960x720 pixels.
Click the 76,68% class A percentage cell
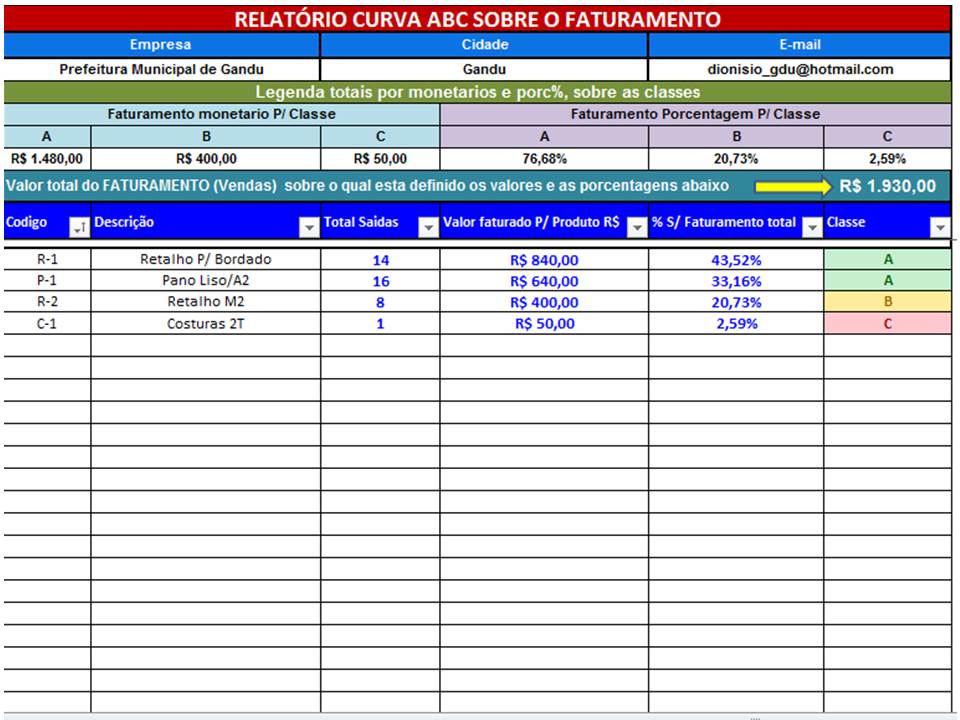tap(543, 158)
